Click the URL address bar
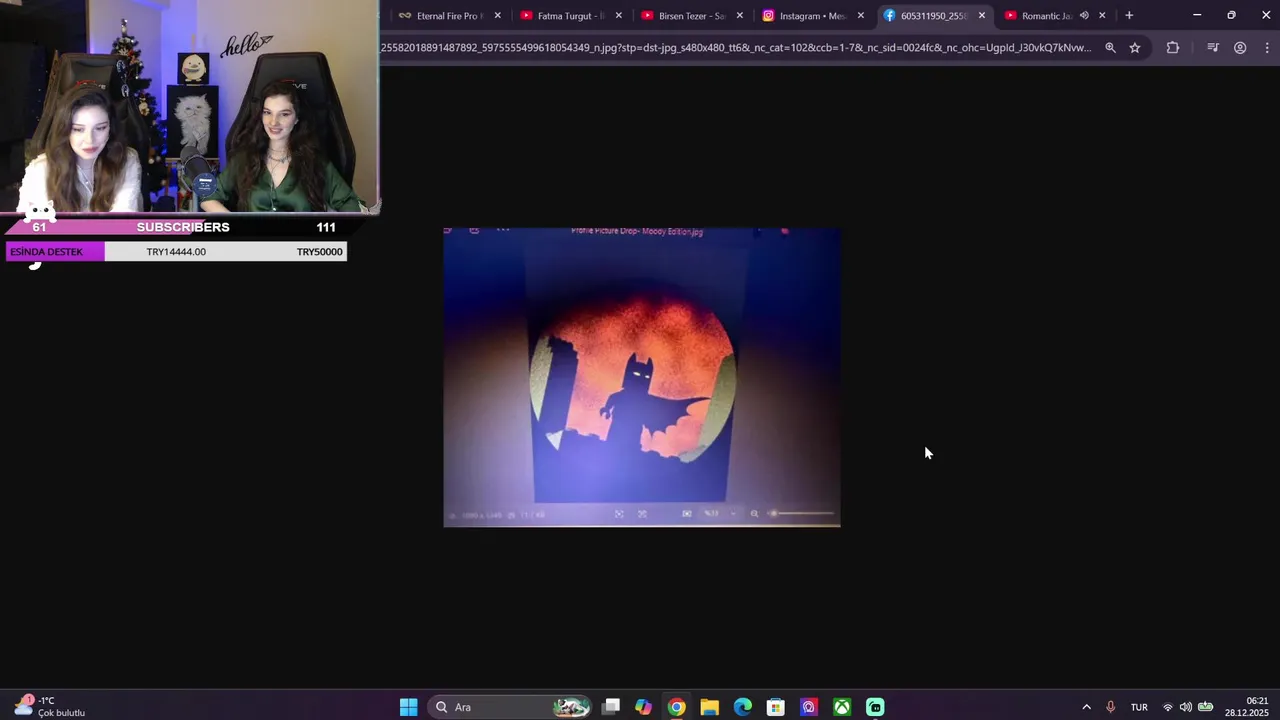 click(735, 47)
